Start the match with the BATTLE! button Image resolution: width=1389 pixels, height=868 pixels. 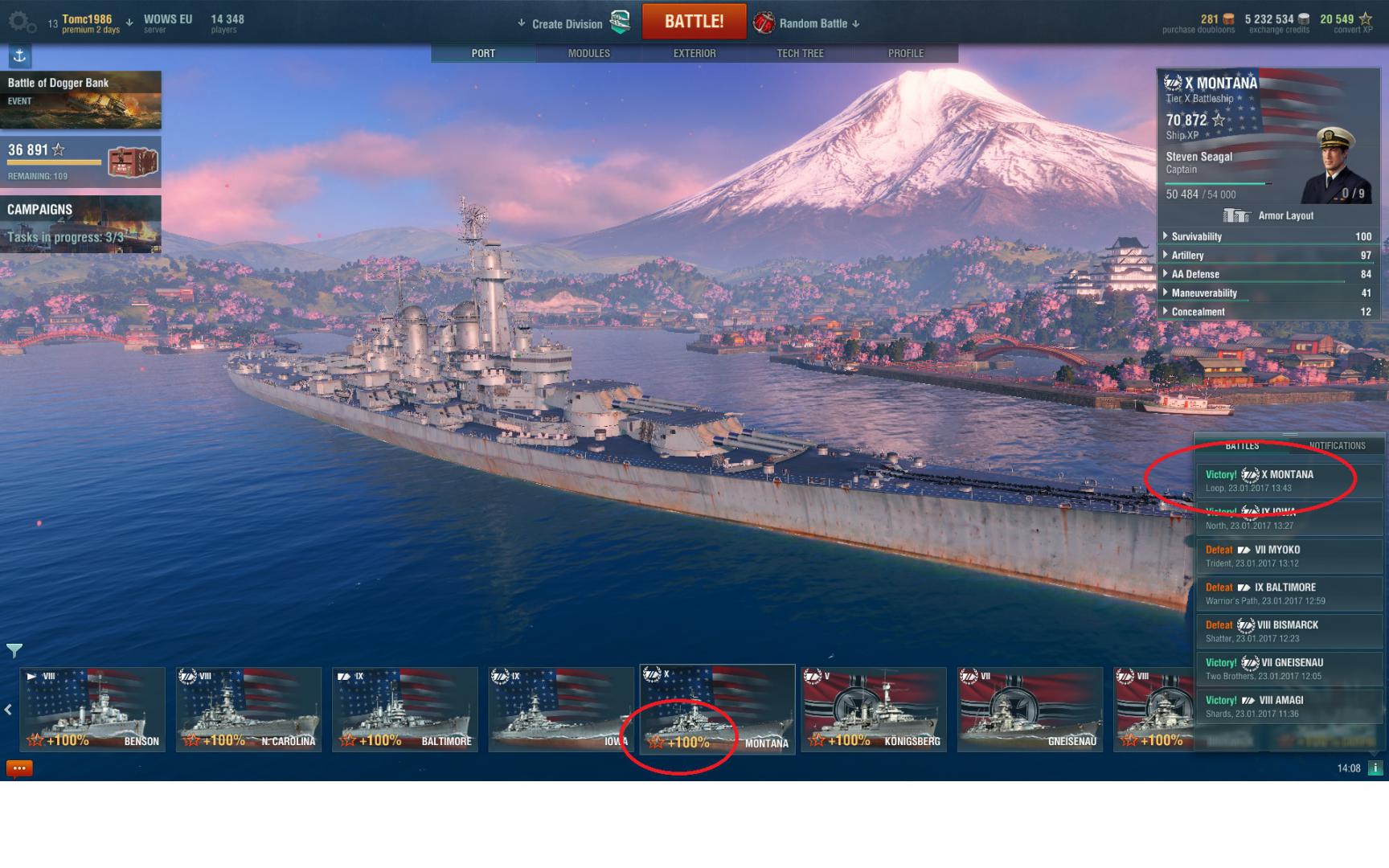tap(694, 22)
